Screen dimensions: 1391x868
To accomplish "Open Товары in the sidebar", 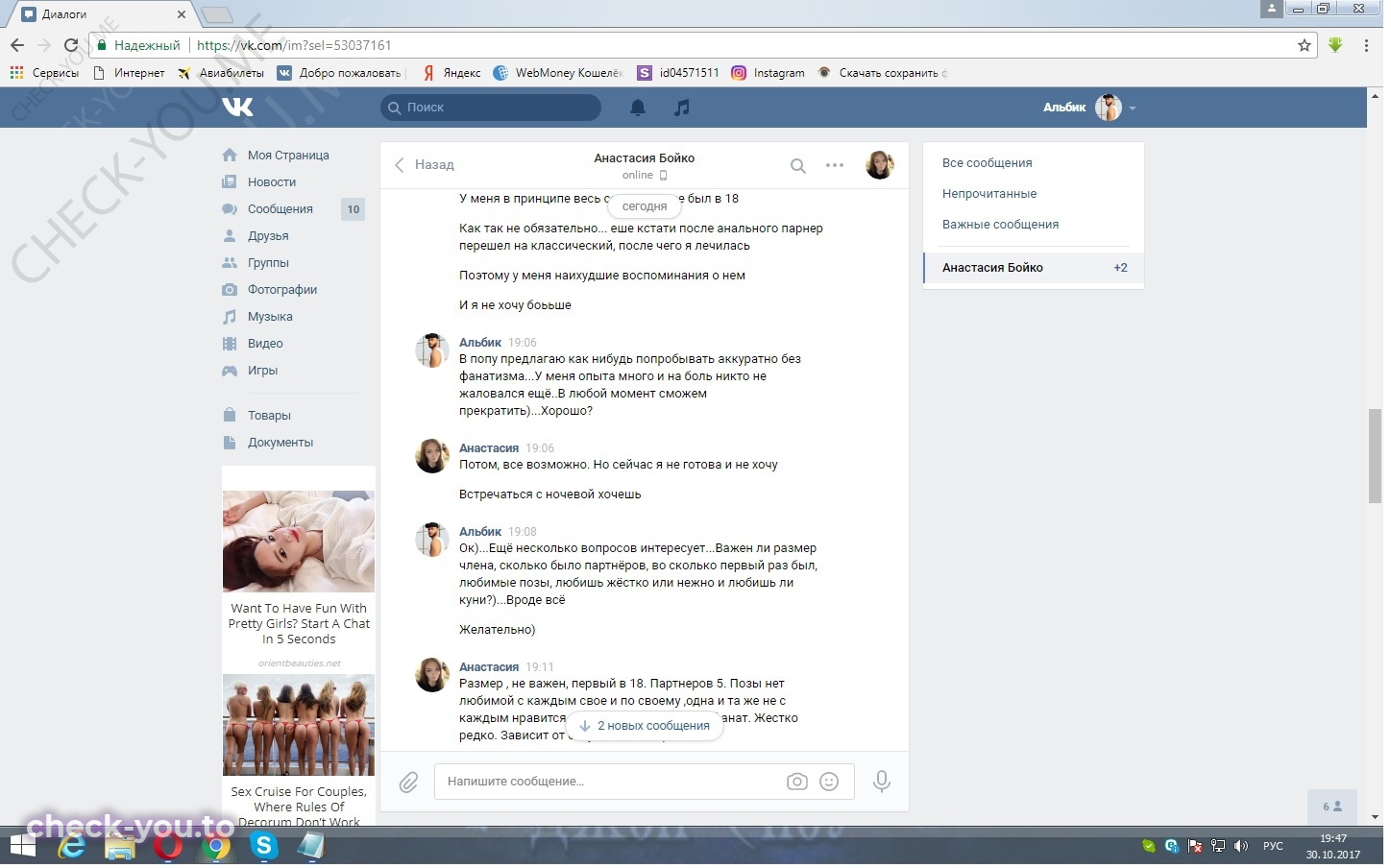I will [x=256, y=416].
